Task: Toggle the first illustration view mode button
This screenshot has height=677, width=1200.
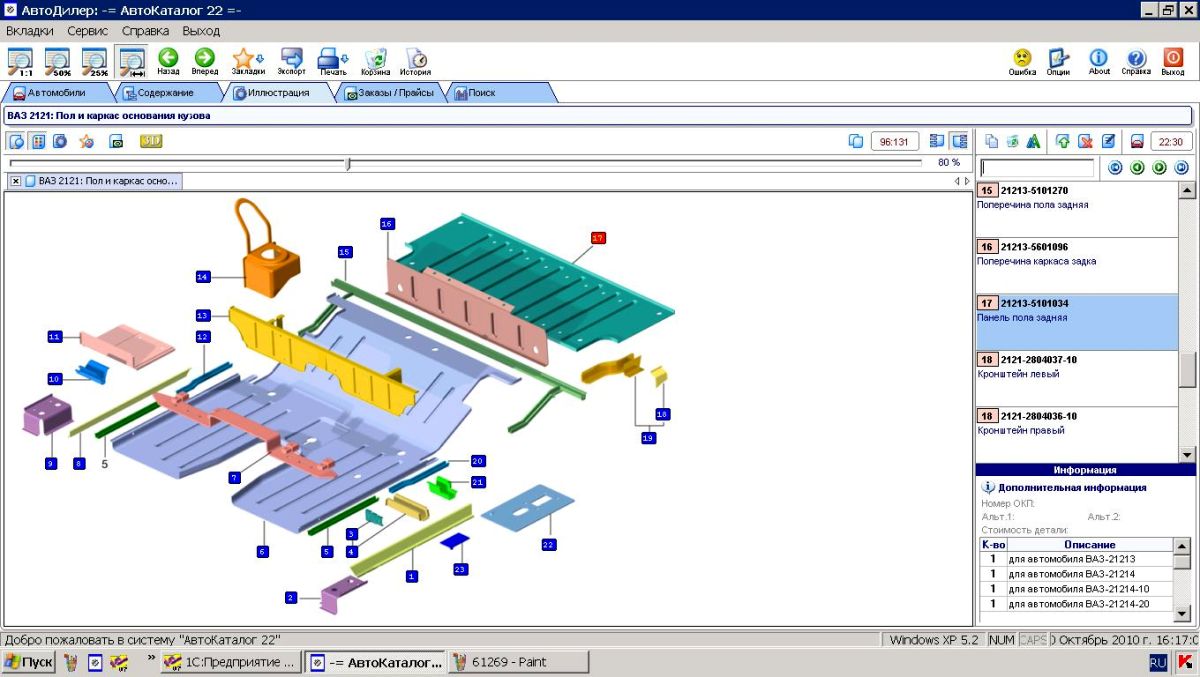Action: click(x=17, y=141)
